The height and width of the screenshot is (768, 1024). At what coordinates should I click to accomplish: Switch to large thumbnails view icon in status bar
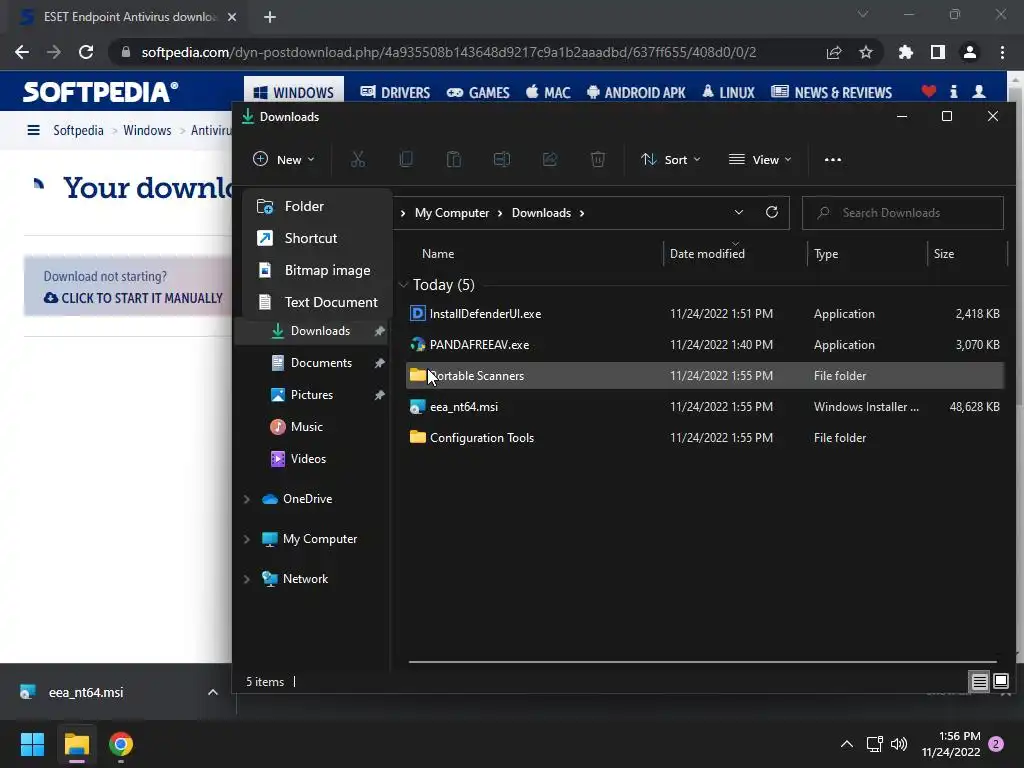click(1001, 682)
